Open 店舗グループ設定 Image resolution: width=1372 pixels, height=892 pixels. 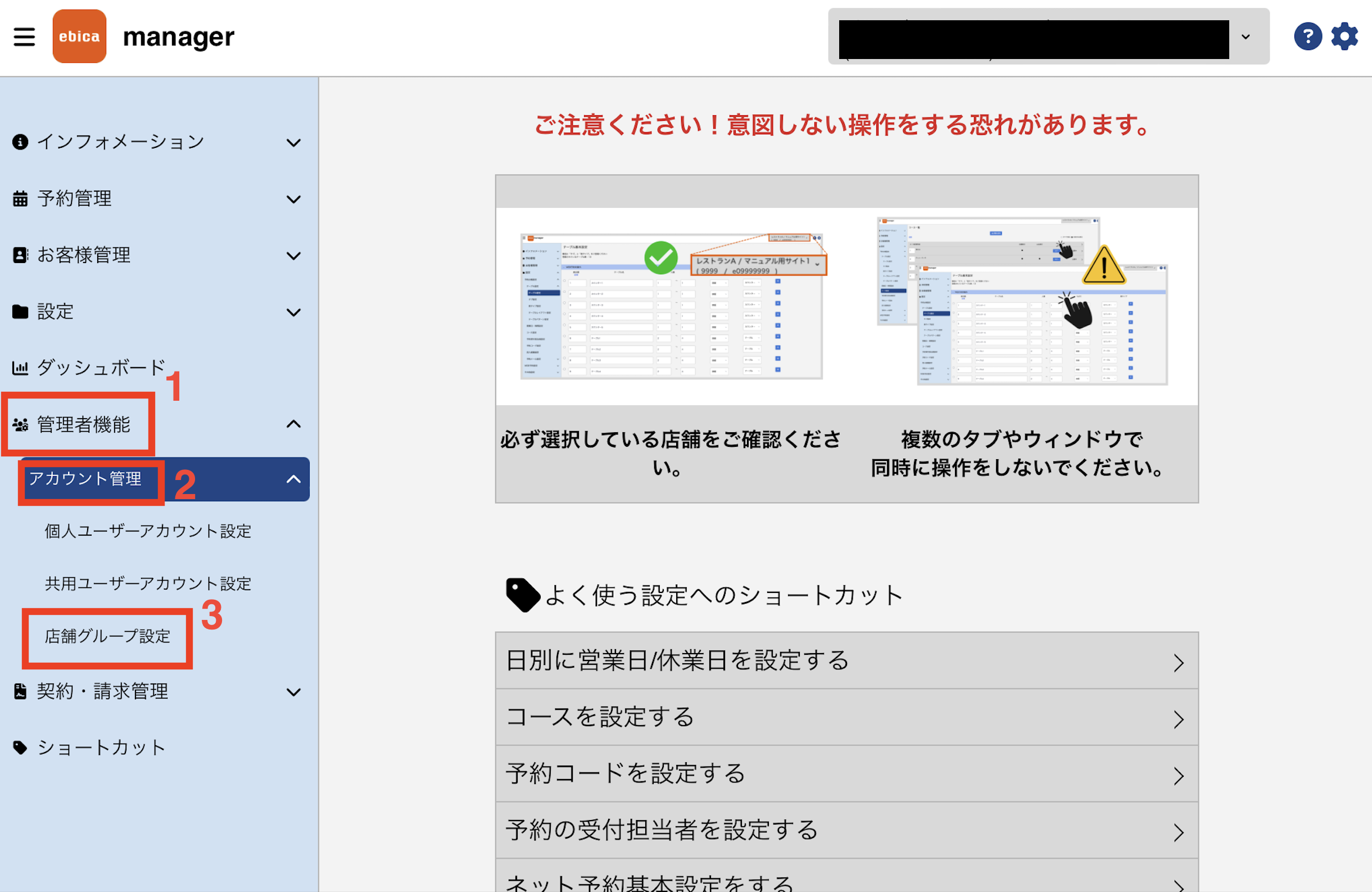(108, 636)
